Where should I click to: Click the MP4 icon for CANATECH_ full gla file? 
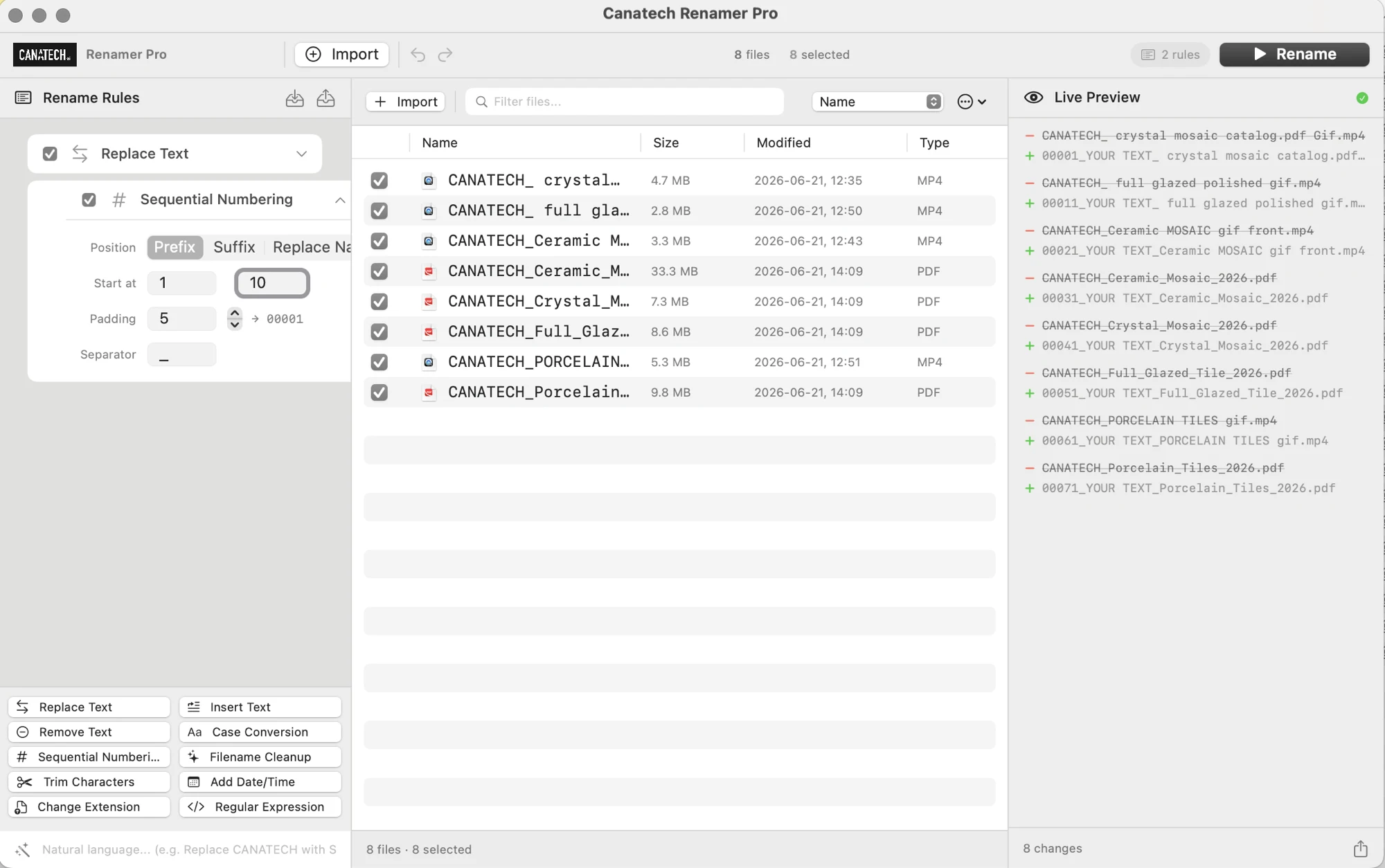(x=429, y=211)
